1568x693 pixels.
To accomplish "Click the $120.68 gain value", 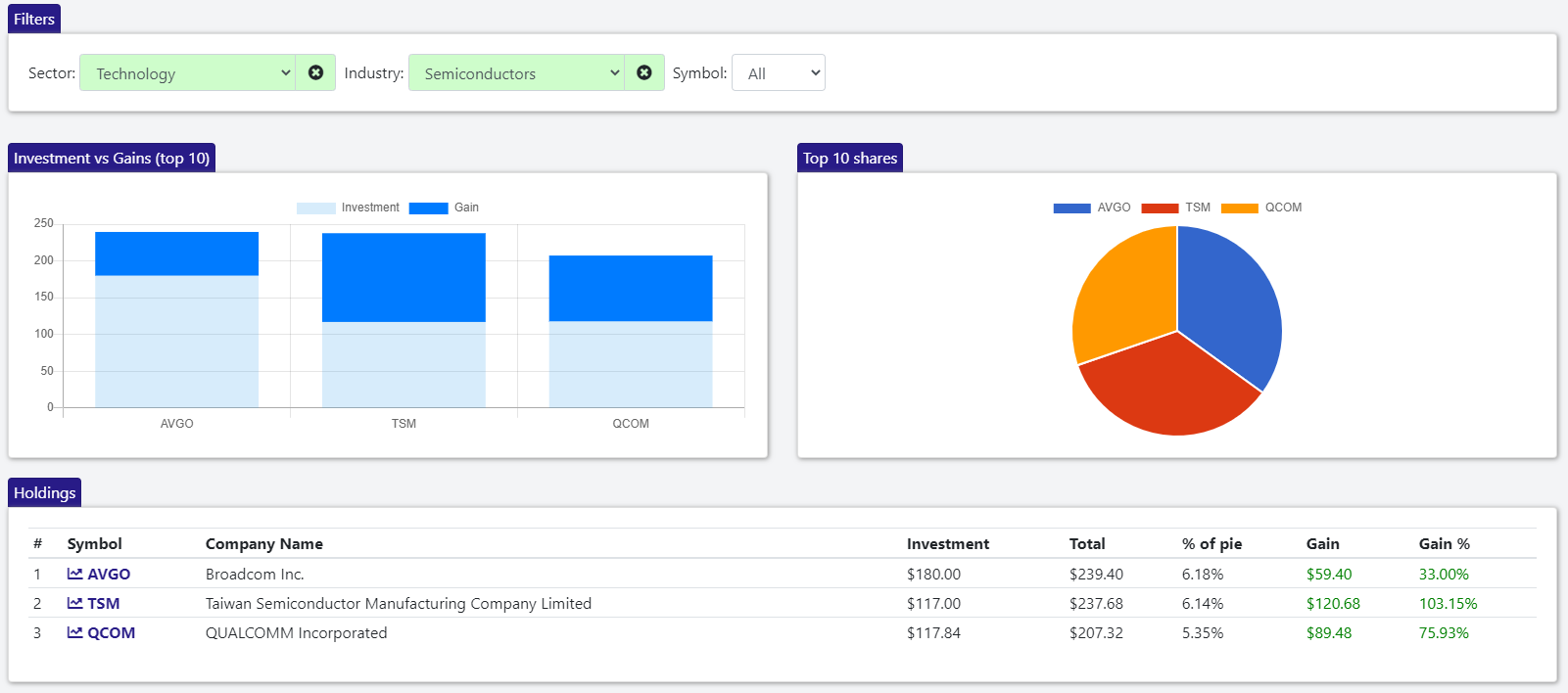I will (1333, 604).
